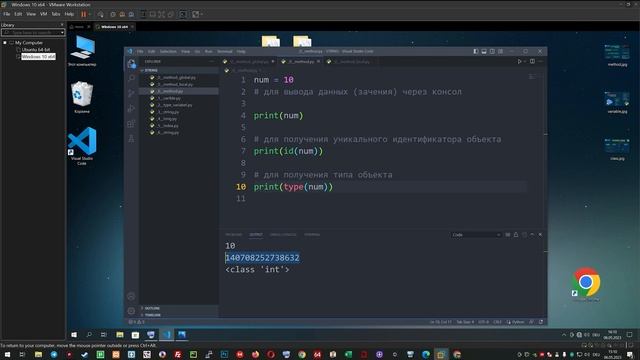Click into VMware library search field
640x360 pixels.
(x=31, y=32)
